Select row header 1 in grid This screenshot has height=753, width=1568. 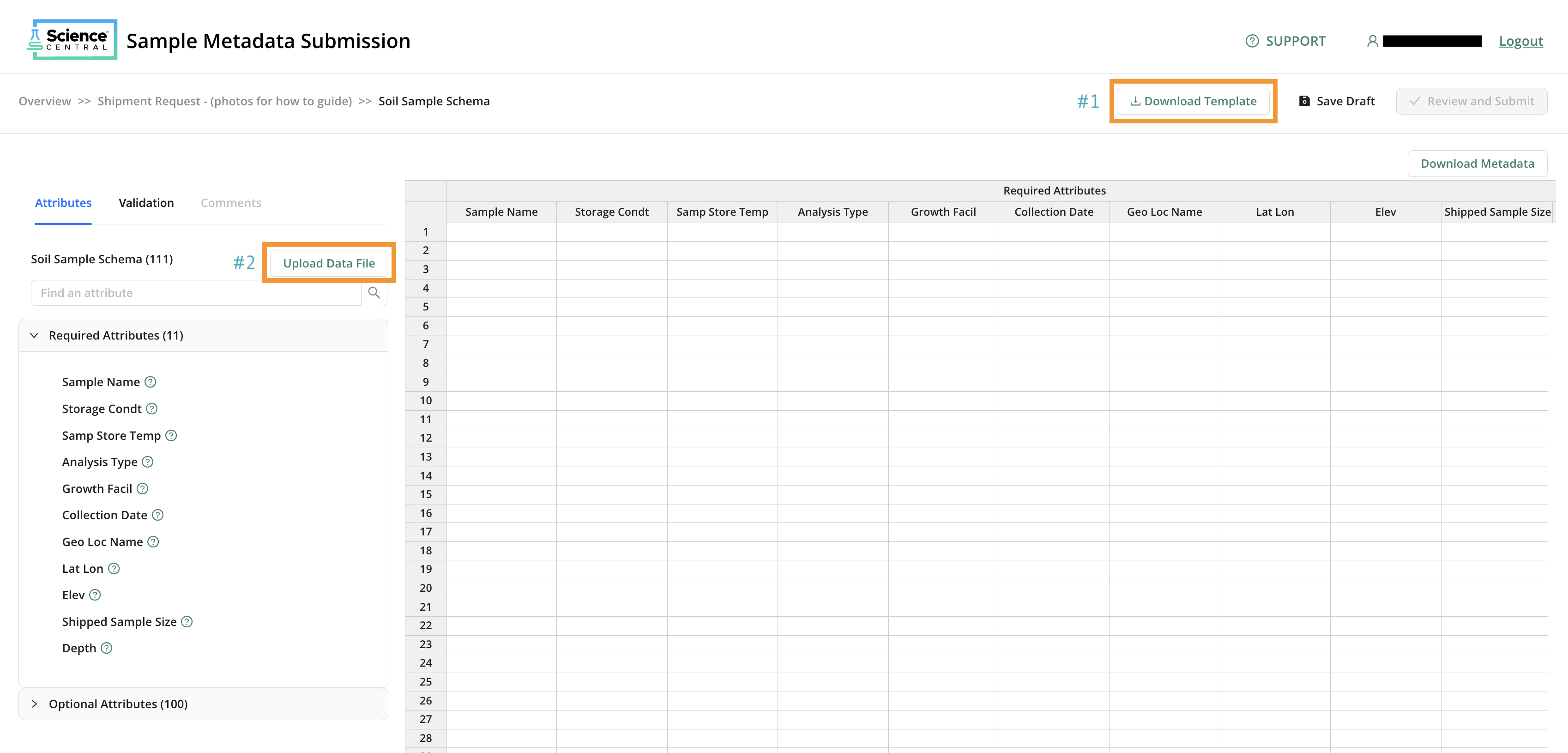click(x=426, y=232)
